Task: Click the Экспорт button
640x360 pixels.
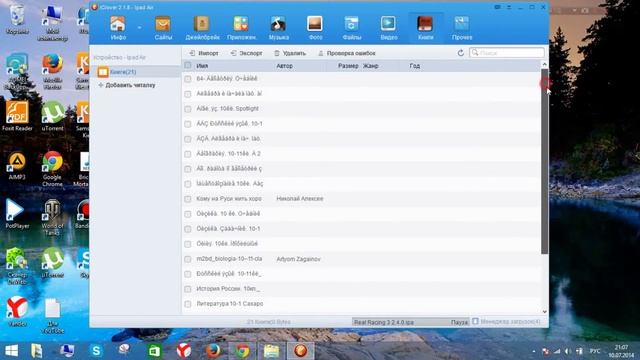Action: (x=246, y=53)
